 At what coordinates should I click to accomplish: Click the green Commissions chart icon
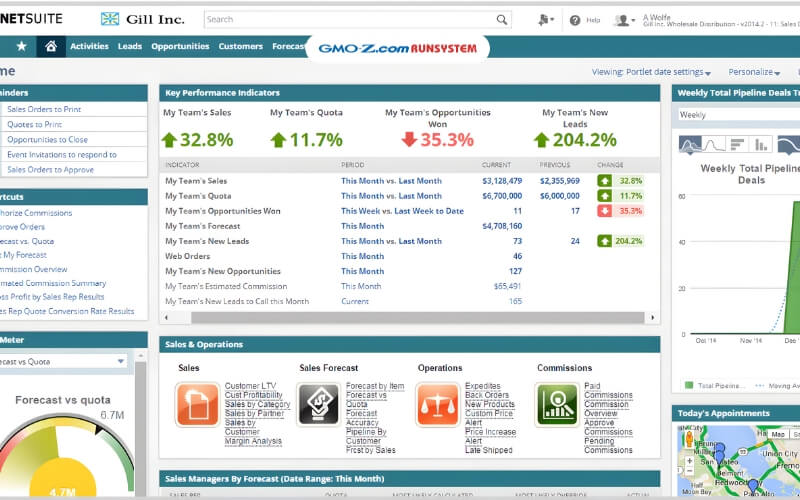pos(557,405)
